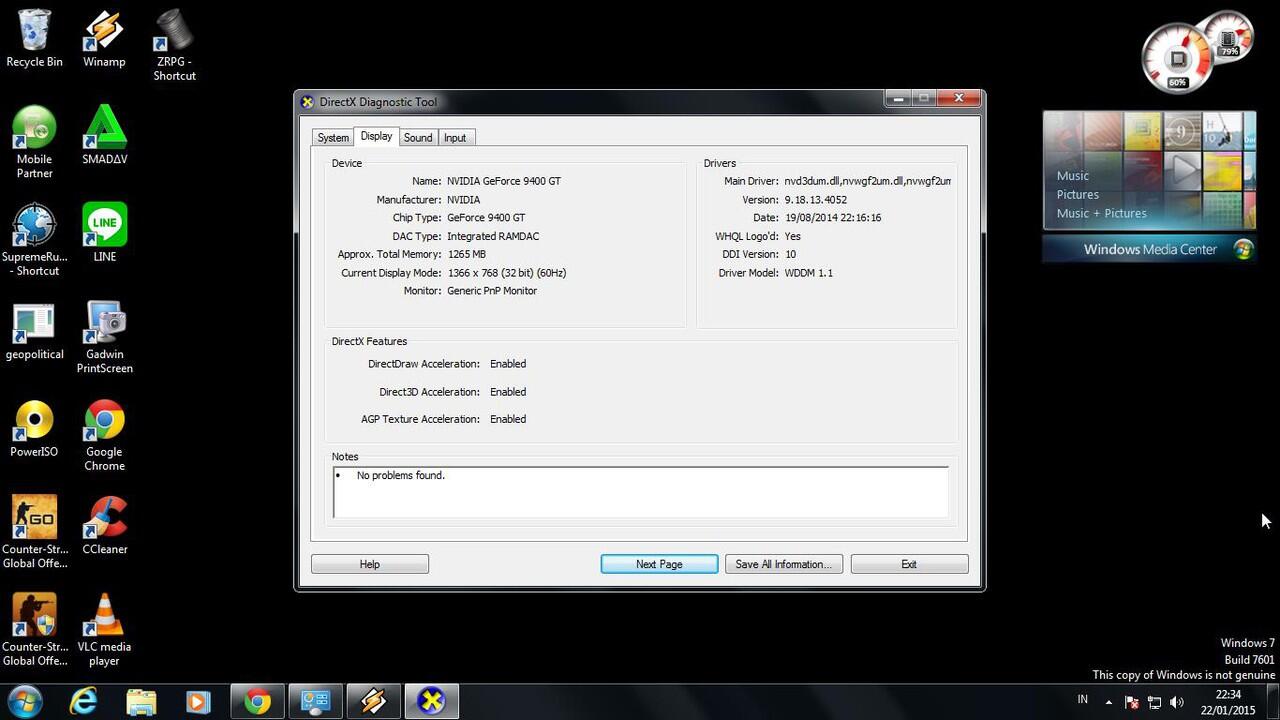Open the Input tab

(455, 138)
